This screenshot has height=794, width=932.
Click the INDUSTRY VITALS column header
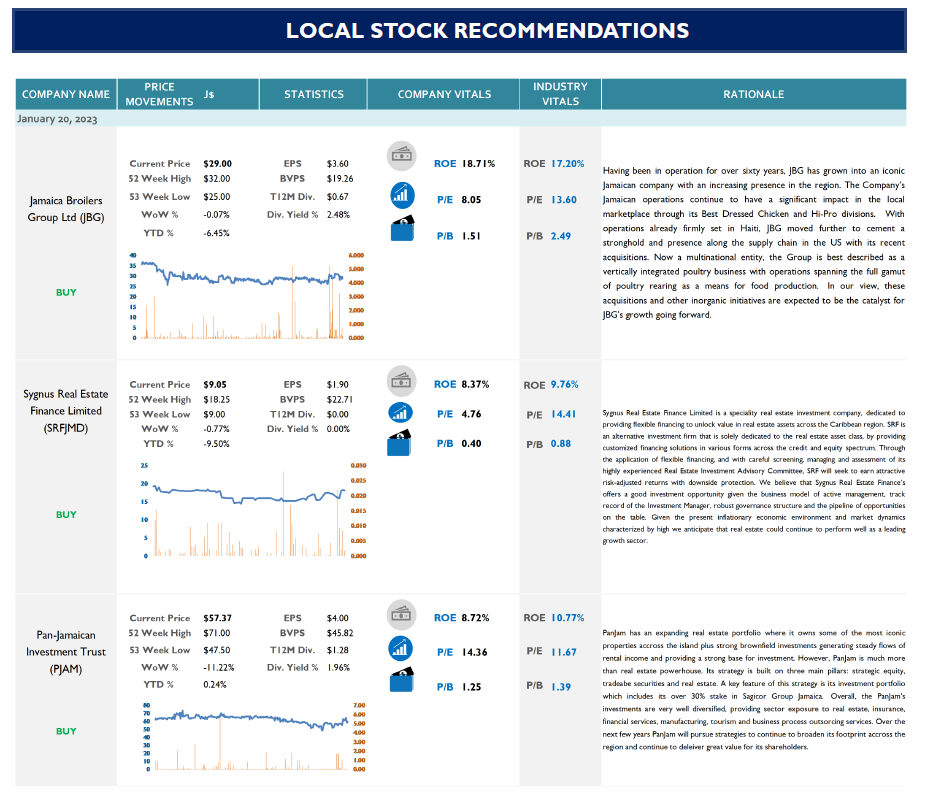(561, 94)
